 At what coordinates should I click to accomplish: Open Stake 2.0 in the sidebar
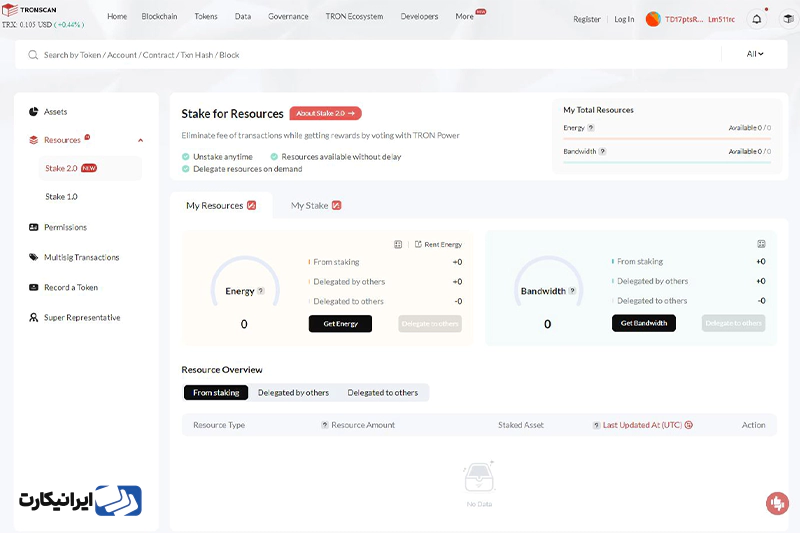coord(90,168)
